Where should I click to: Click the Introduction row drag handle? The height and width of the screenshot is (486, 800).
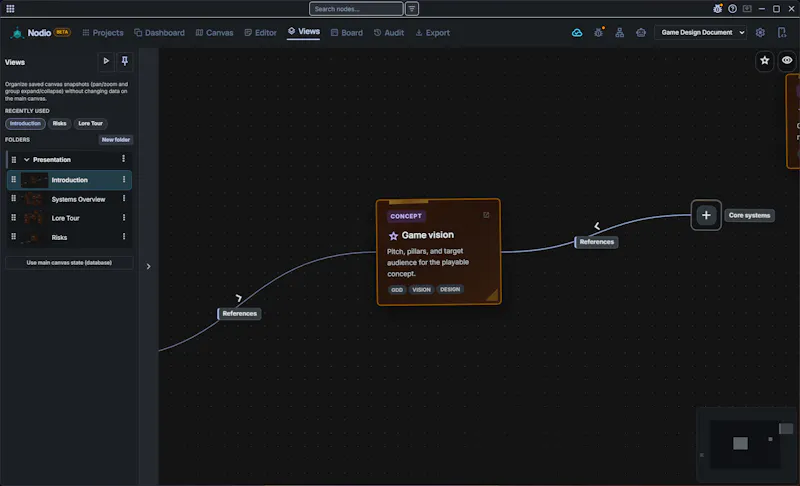pyautogui.click(x=14, y=180)
